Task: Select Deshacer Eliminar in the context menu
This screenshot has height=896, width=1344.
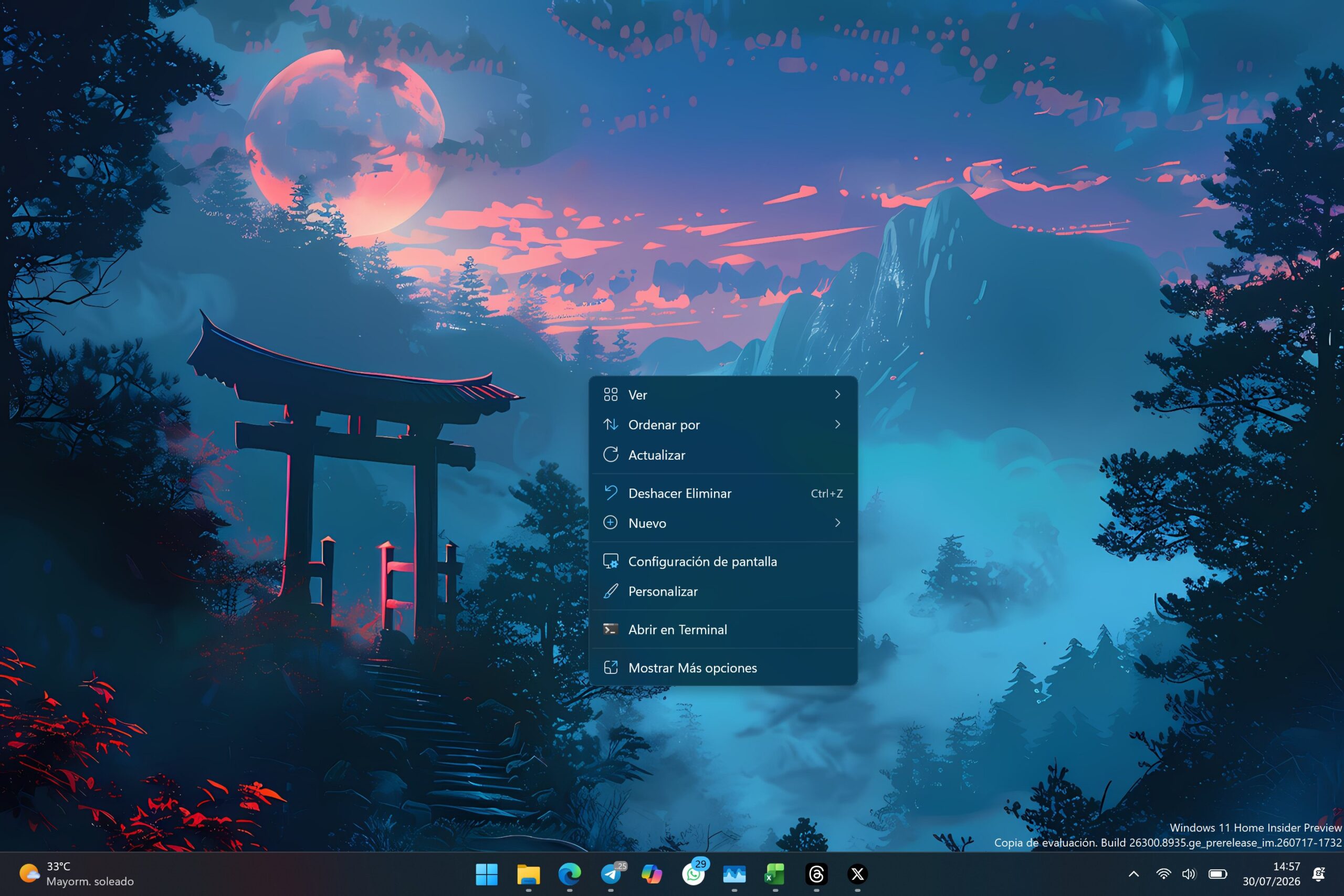Action: pyautogui.click(x=723, y=493)
